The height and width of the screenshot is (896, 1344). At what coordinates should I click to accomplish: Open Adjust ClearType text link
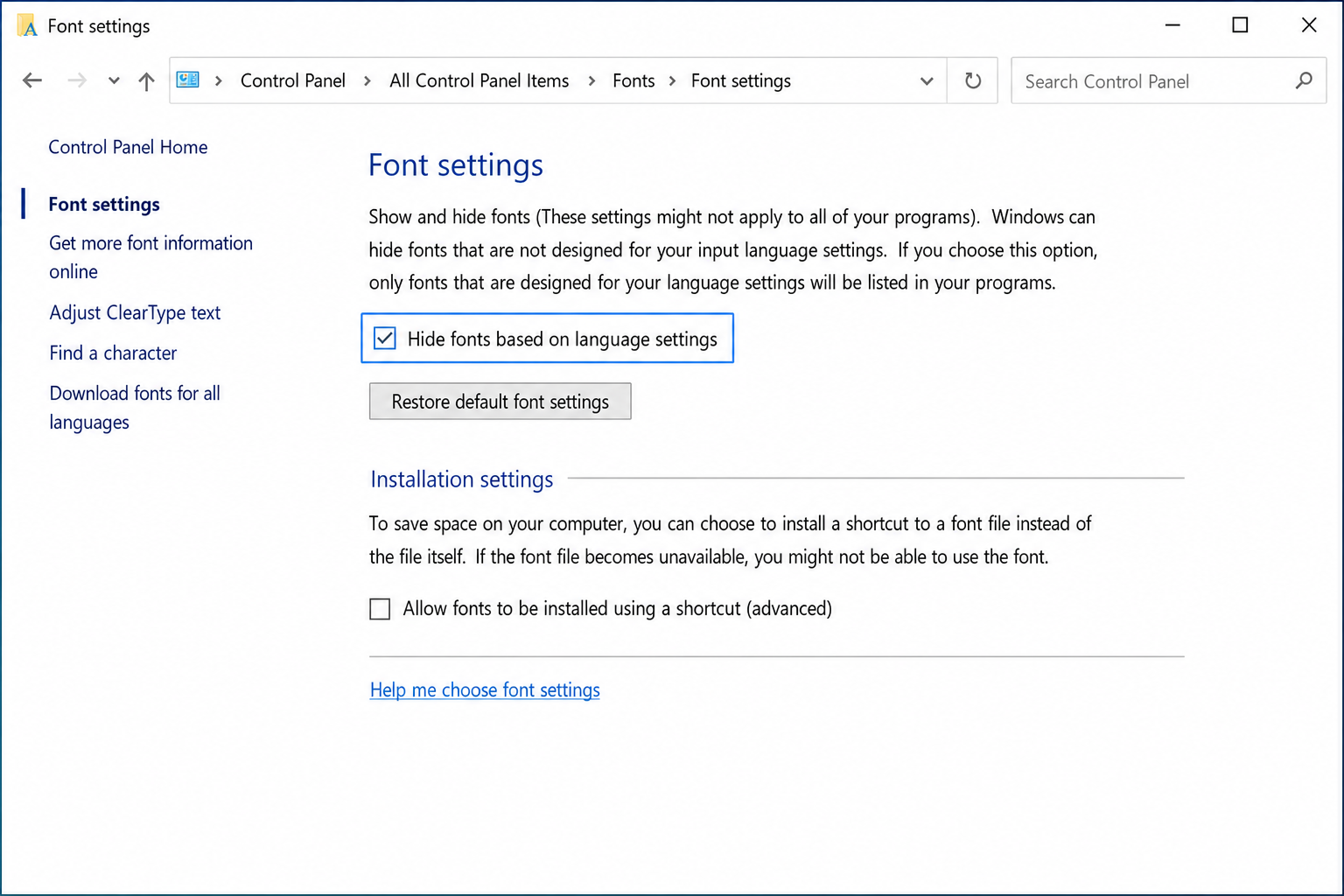point(135,312)
